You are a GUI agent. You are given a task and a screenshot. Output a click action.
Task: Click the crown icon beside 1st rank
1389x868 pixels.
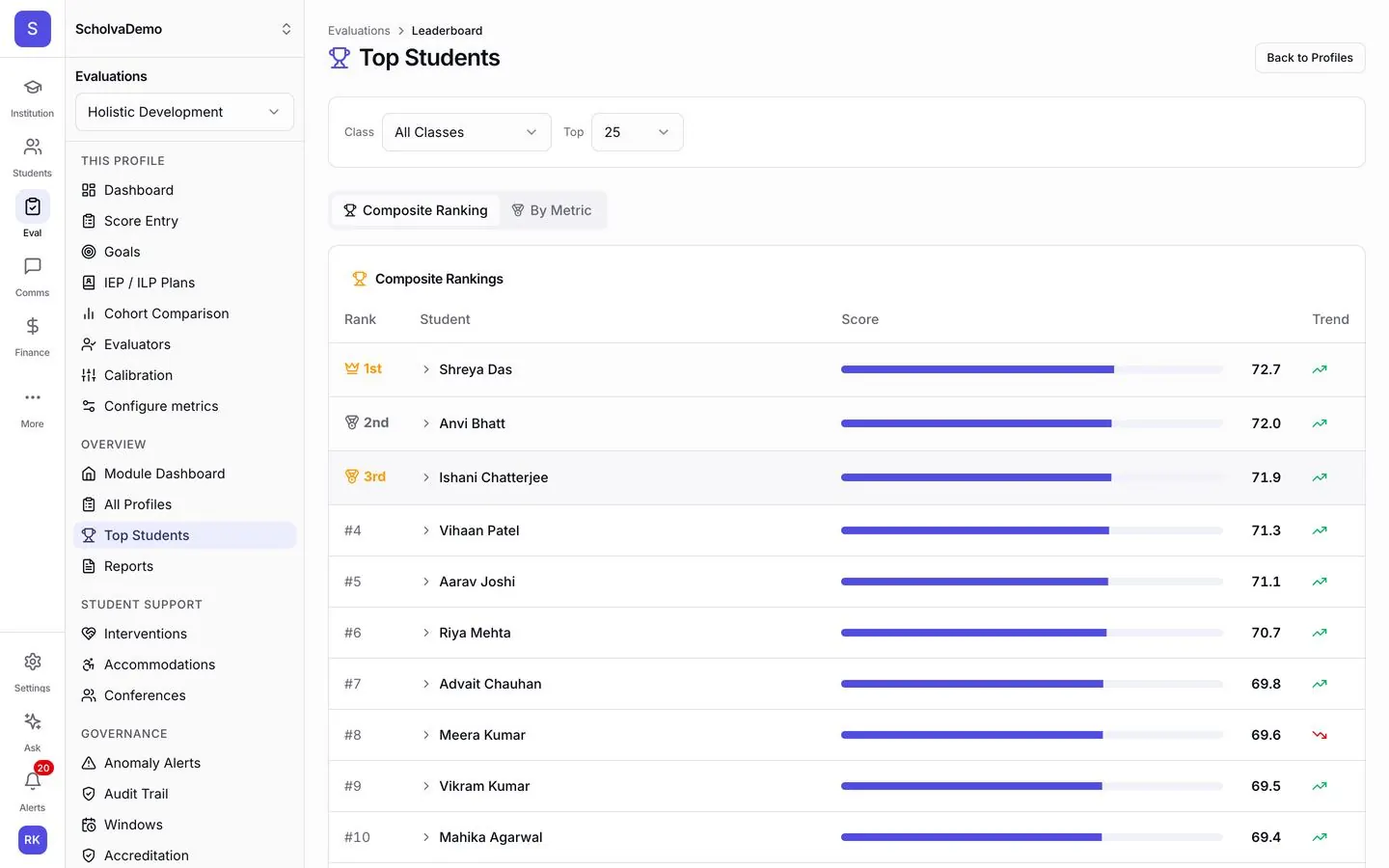[x=352, y=368]
